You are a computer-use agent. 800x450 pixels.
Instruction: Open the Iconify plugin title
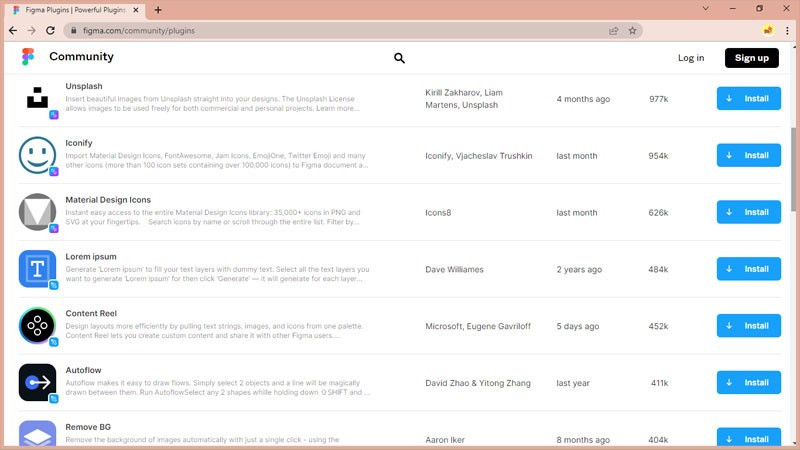point(79,143)
